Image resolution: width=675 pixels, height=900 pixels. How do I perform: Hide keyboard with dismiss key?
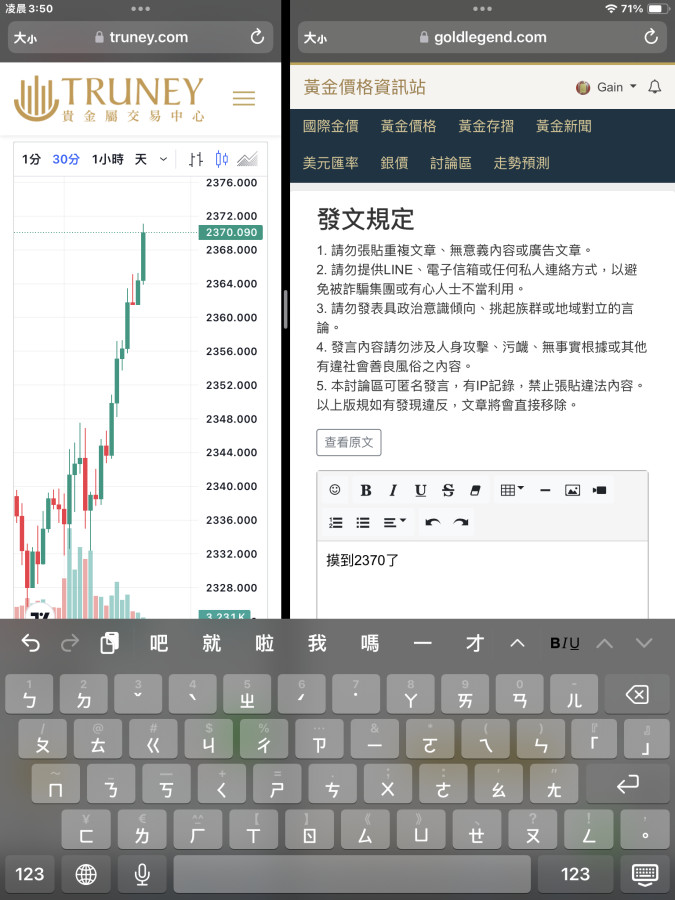[645, 874]
